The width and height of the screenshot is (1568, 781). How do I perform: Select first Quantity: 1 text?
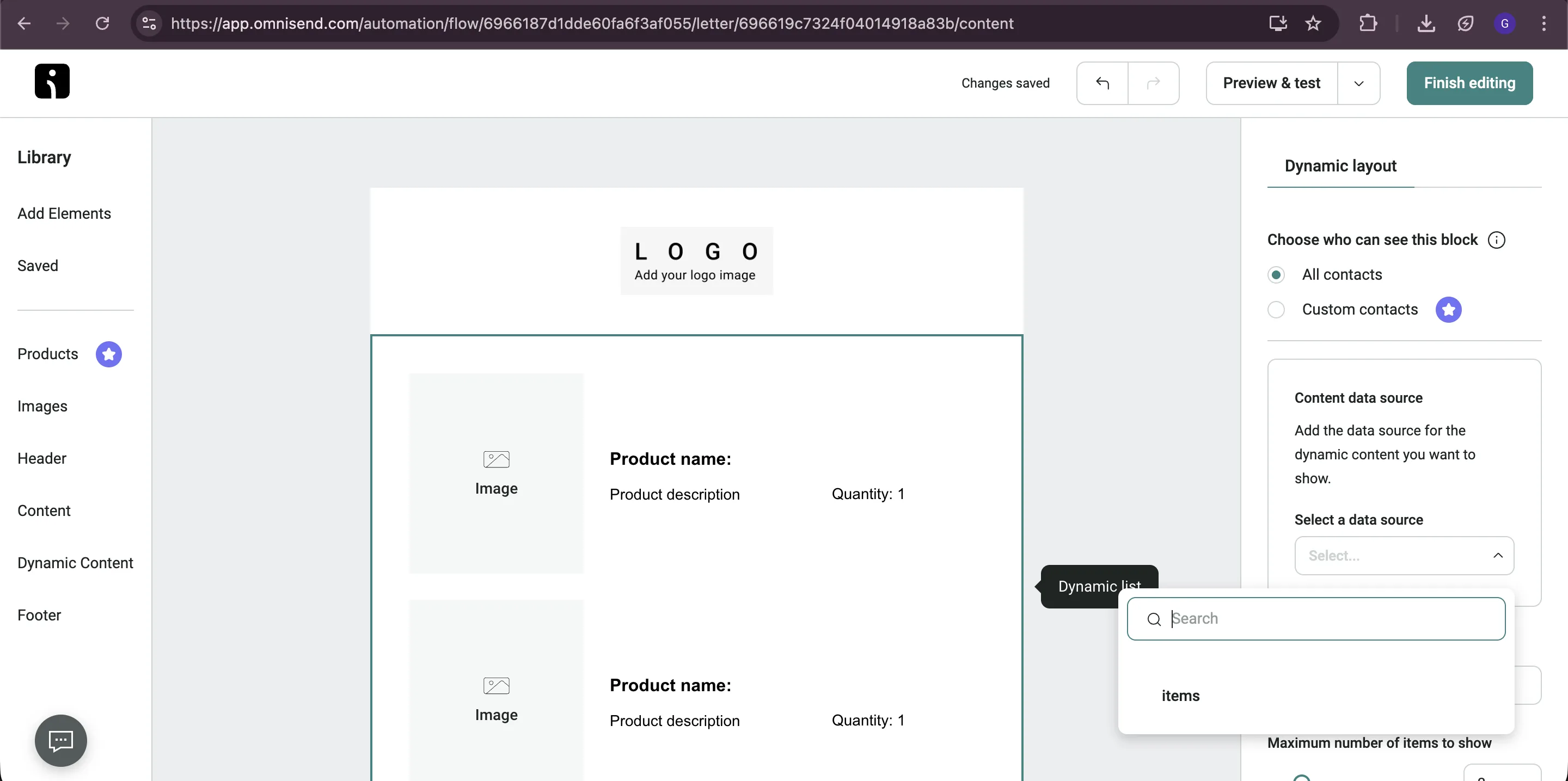[868, 494]
